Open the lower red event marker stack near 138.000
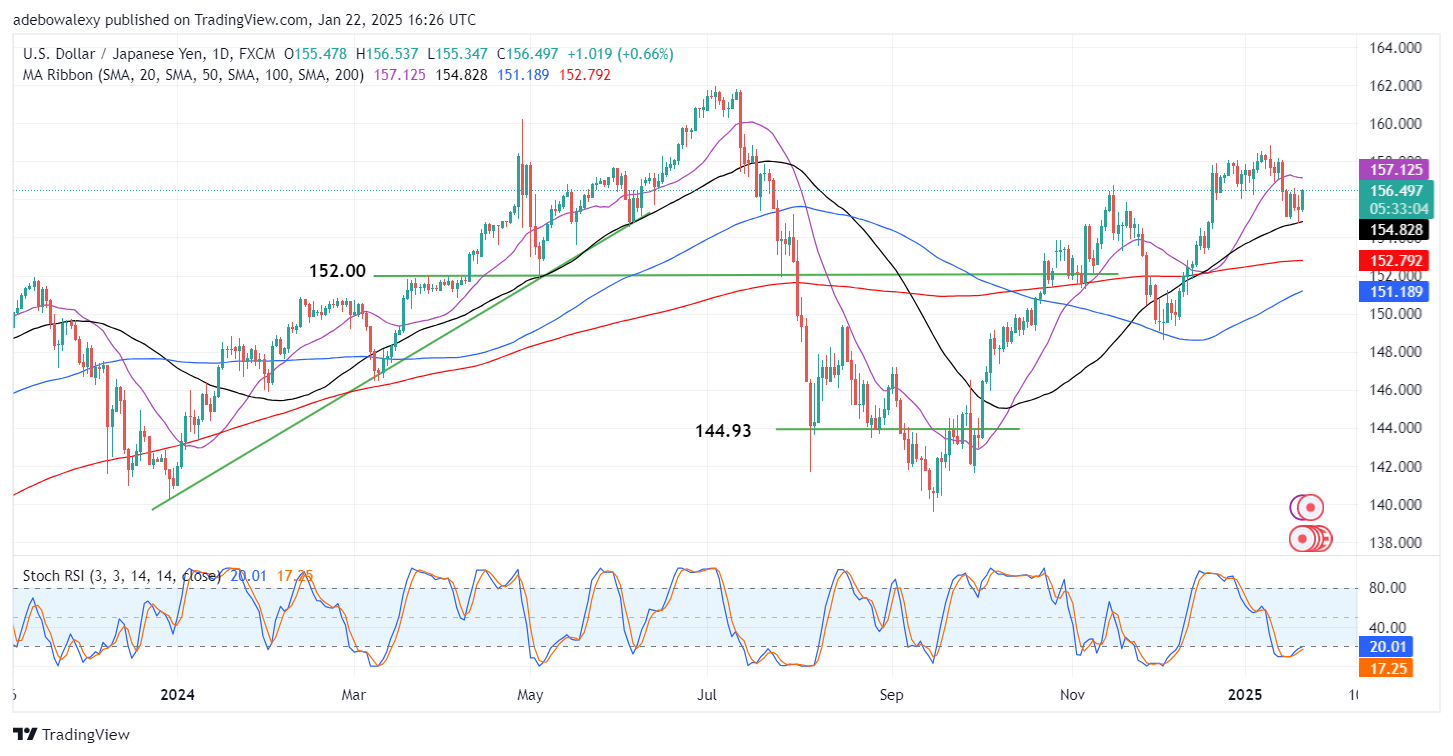Screen dimensions: 1453x756 (x=1310, y=538)
